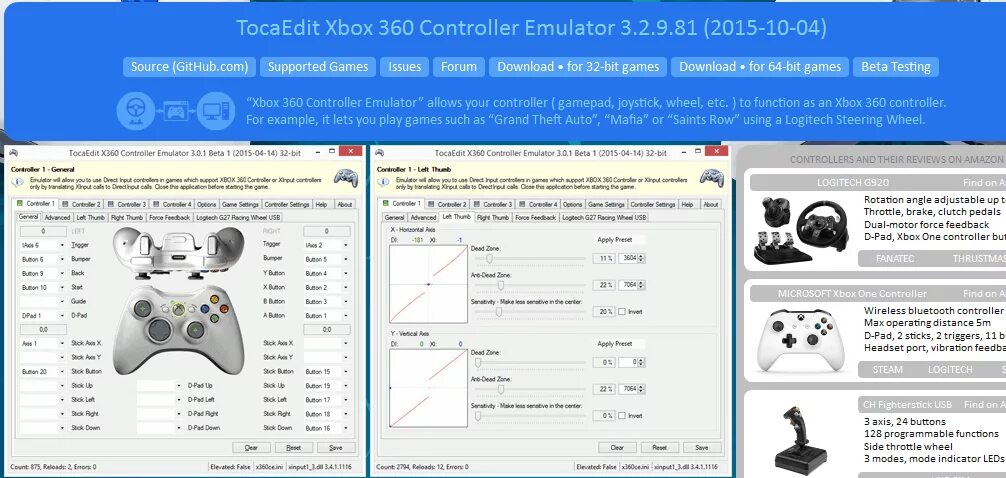The height and width of the screenshot is (478, 1006).
Task: Click the gamepad logo in the Left Thumb window header
Action: pos(712,178)
